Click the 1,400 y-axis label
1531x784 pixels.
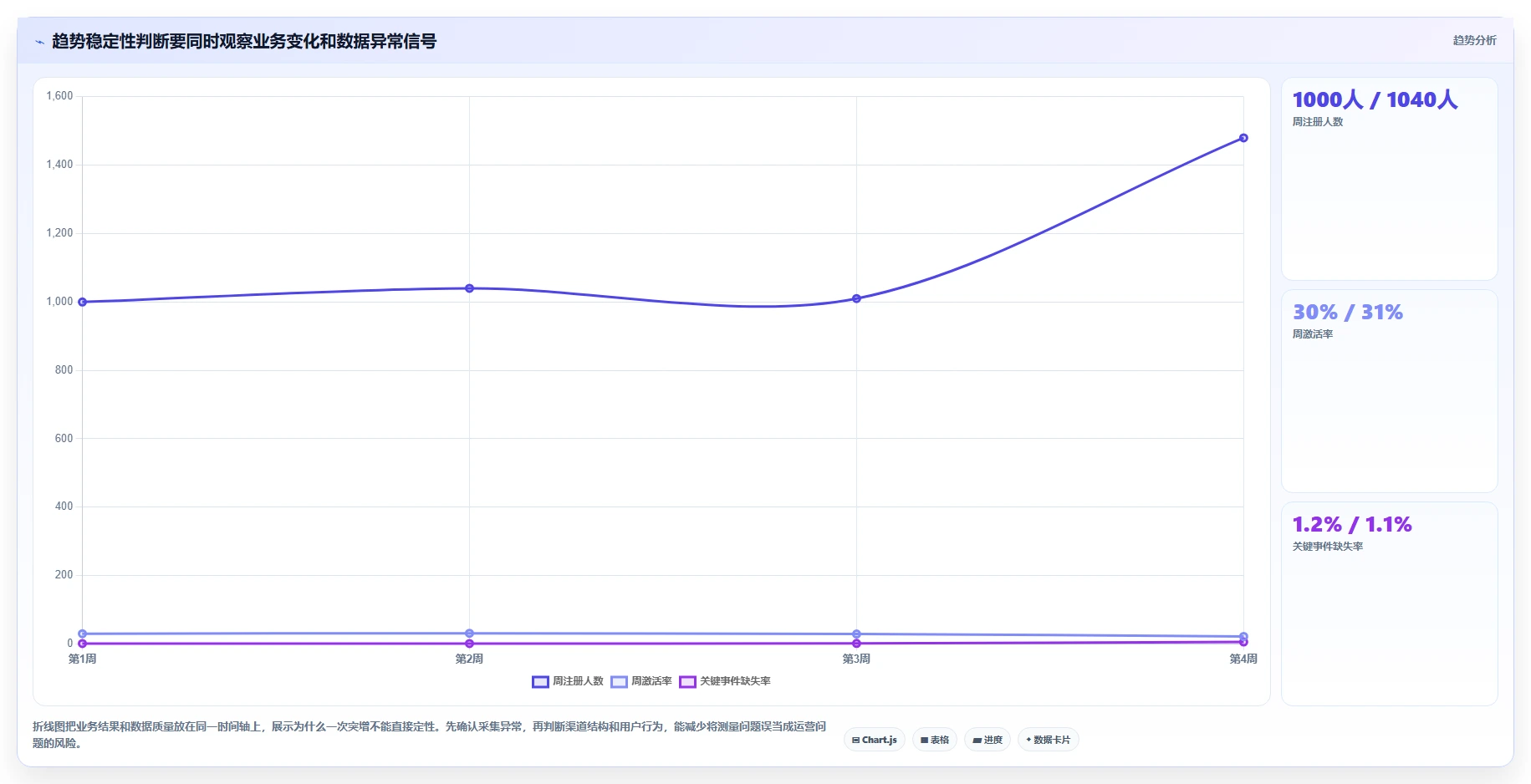[59, 165]
